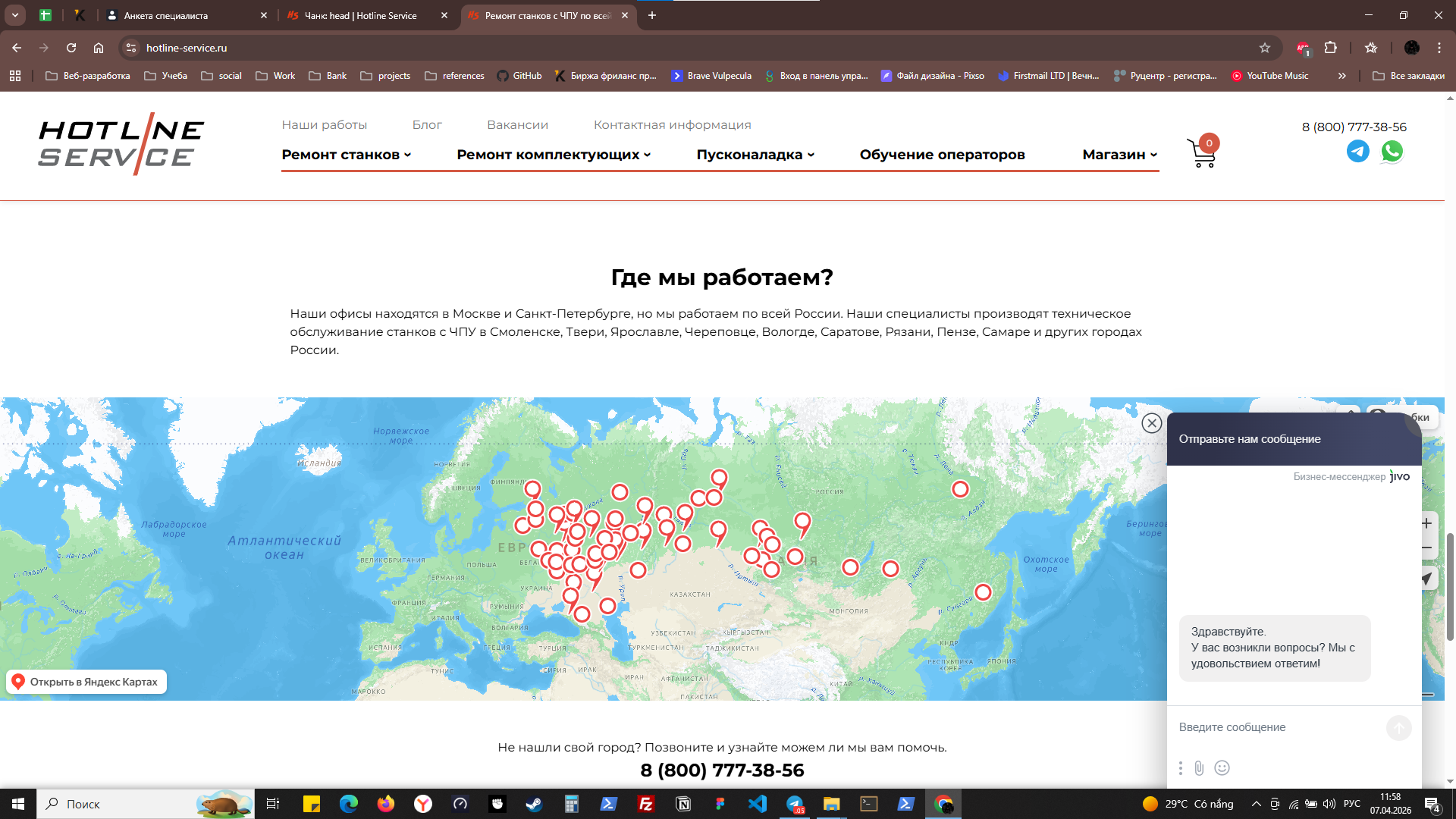This screenshot has width=1456, height=819.
Task: Expand the Магазин dropdown menu
Action: click(1119, 155)
